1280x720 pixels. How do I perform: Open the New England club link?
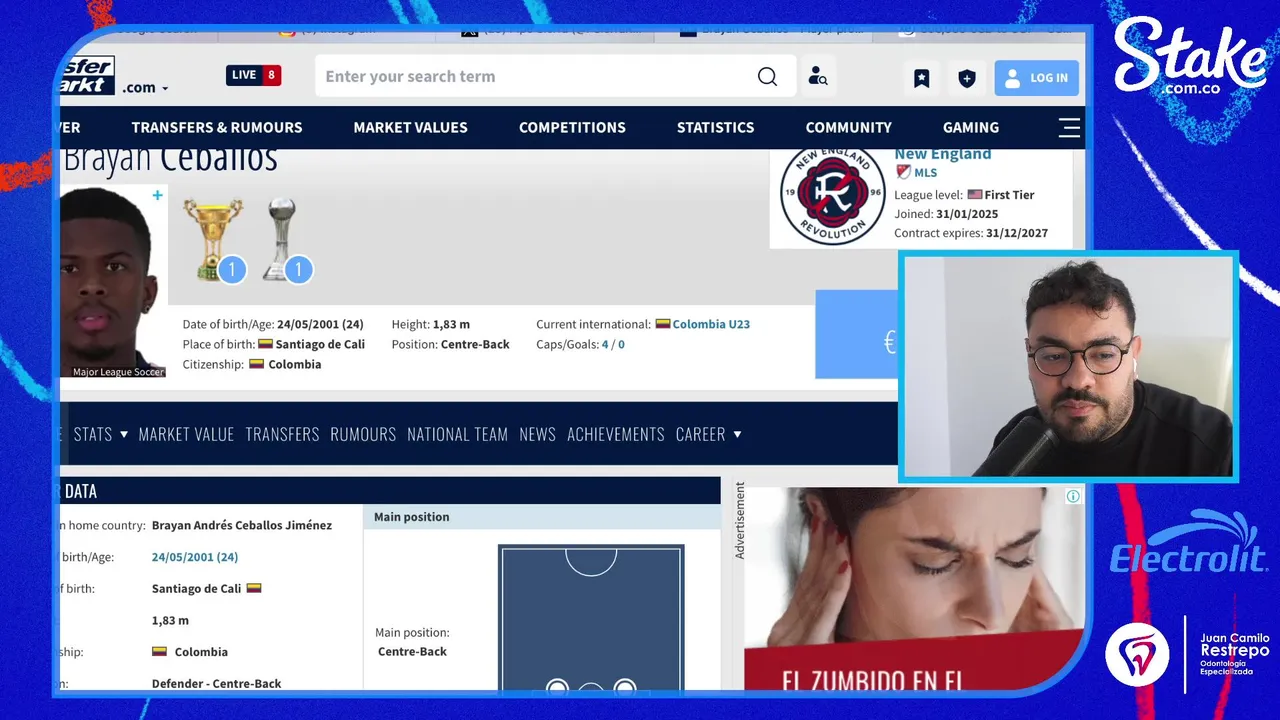(x=942, y=154)
